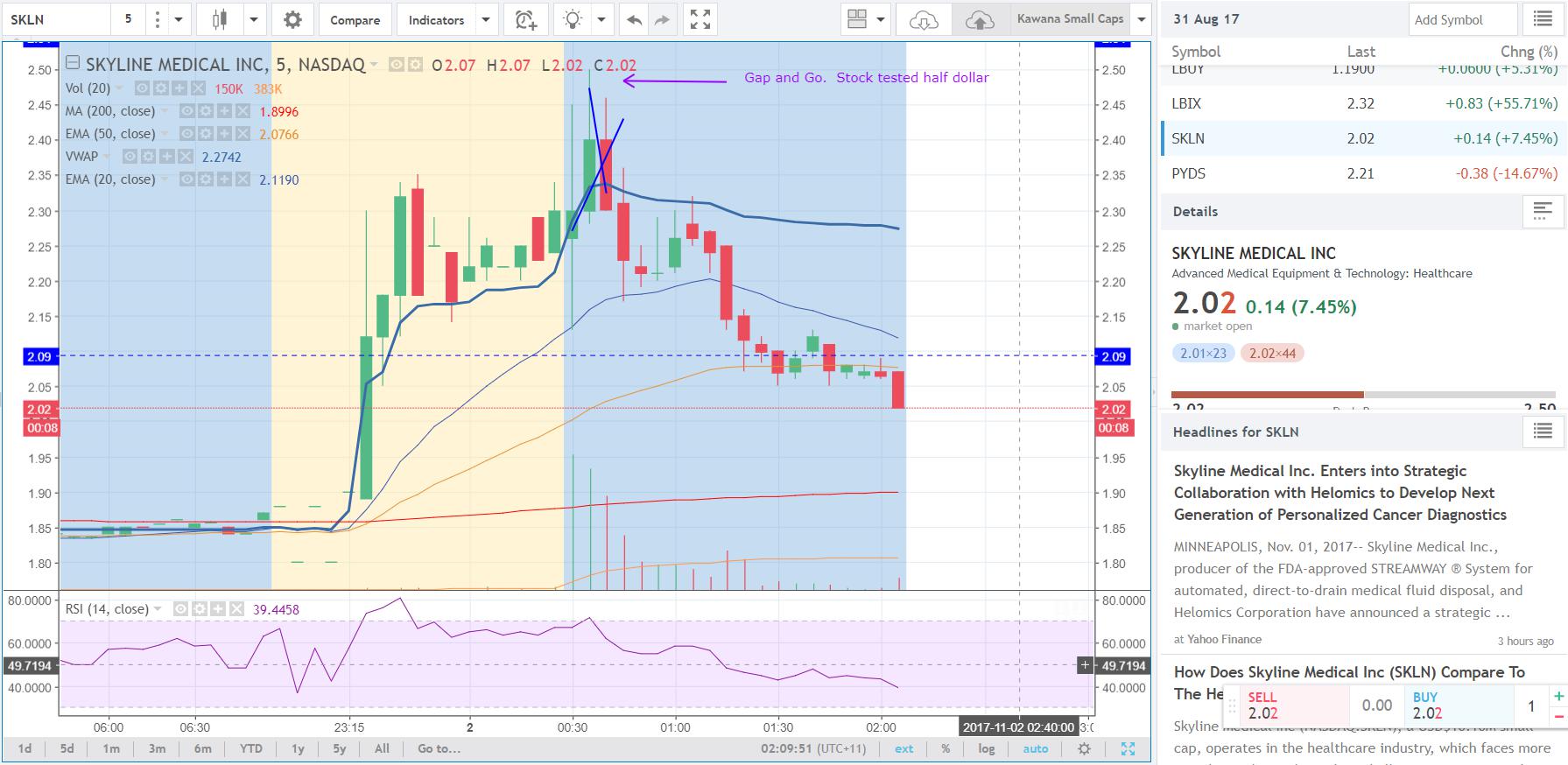Increase order quantity with the plus stepper
The image size is (1568, 765).
pyautogui.click(x=1558, y=697)
